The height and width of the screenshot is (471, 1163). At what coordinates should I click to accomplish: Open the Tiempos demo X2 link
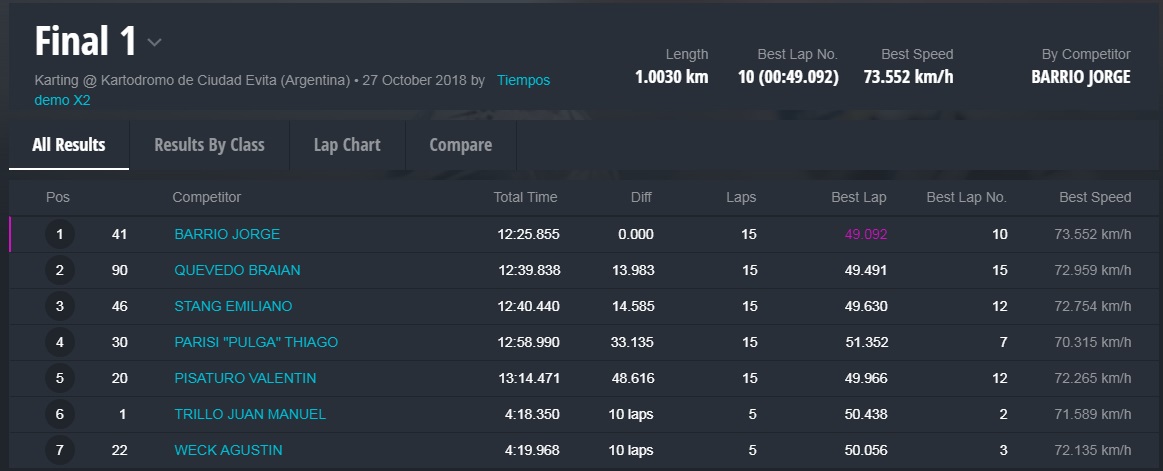pyautogui.click(x=522, y=80)
